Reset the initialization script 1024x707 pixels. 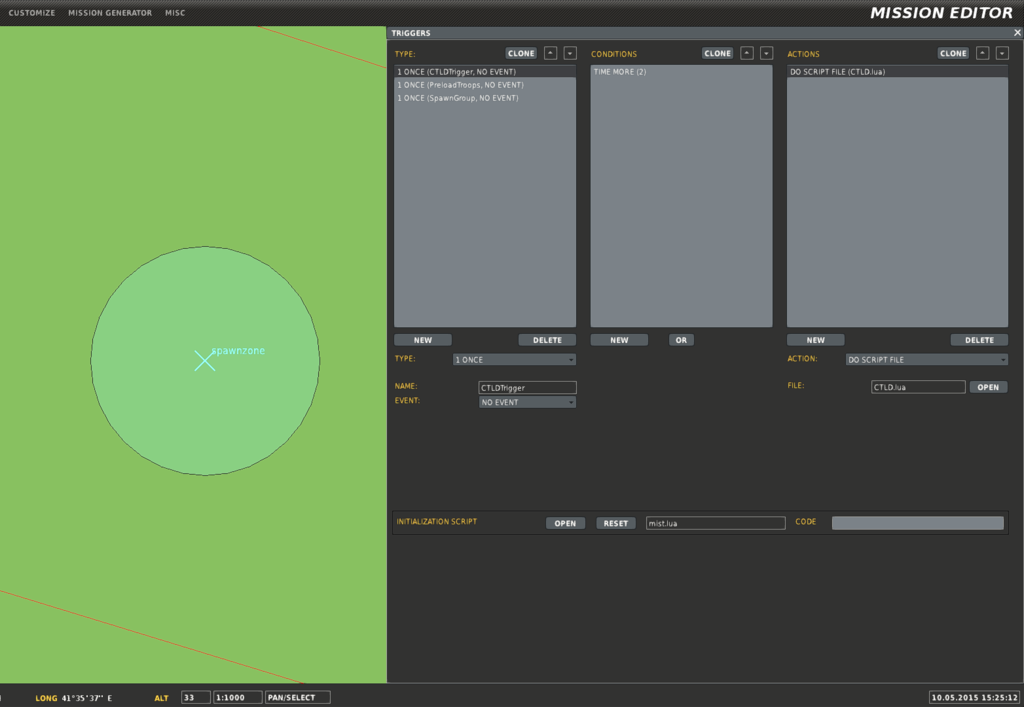click(616, 523)
